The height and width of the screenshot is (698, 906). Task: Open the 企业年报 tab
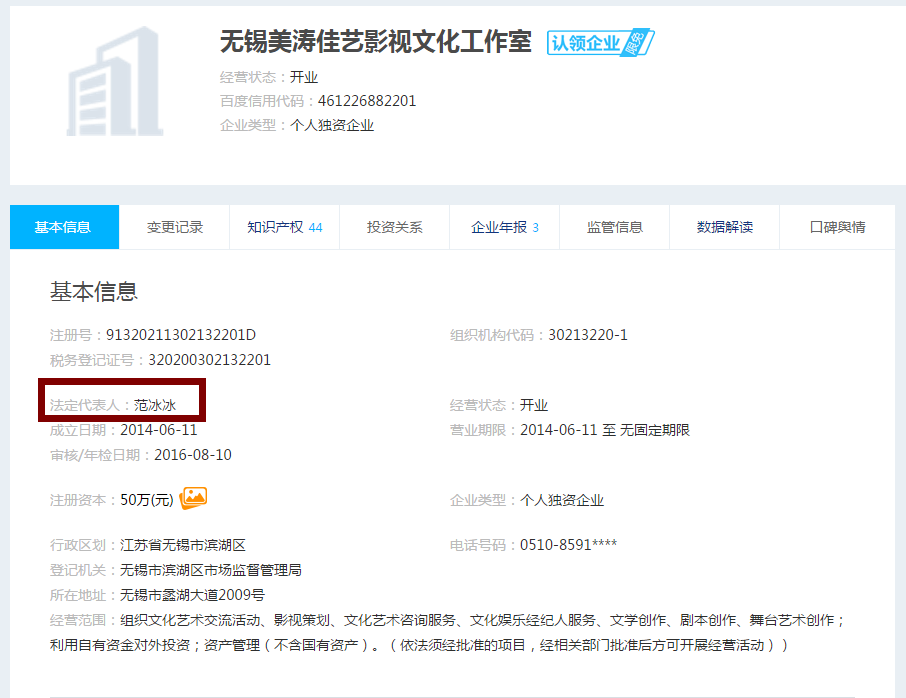pos(505,227)
